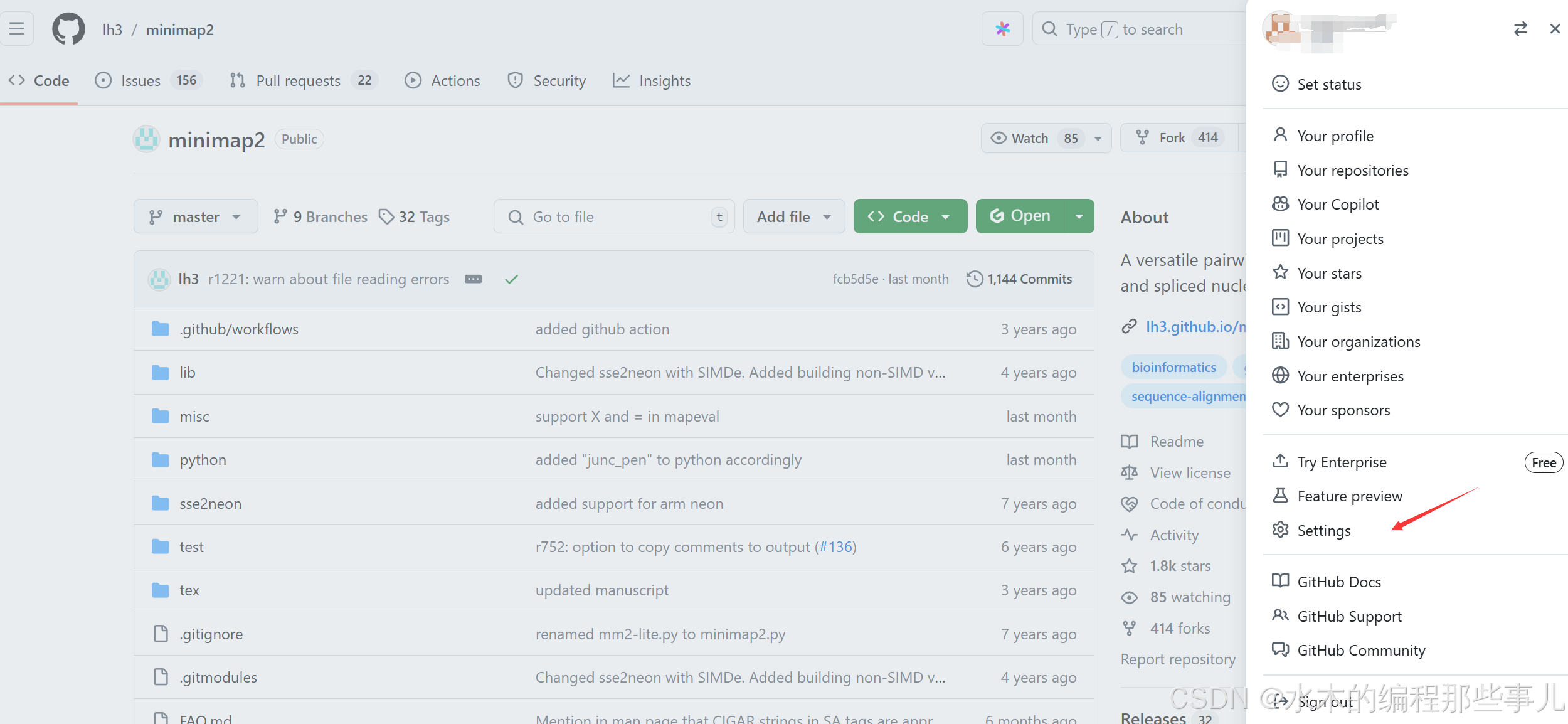Screen dimensions: 1568x724
Task: Expand the master branch selector
Action: pyautogui.click(x=196, y=217)
